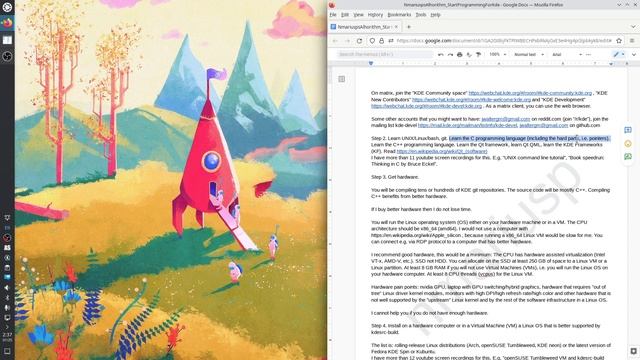Viewport: 640px width, 360px height.
Task: Open the OBS Studio launcher in panel
Action: point(7,56)
